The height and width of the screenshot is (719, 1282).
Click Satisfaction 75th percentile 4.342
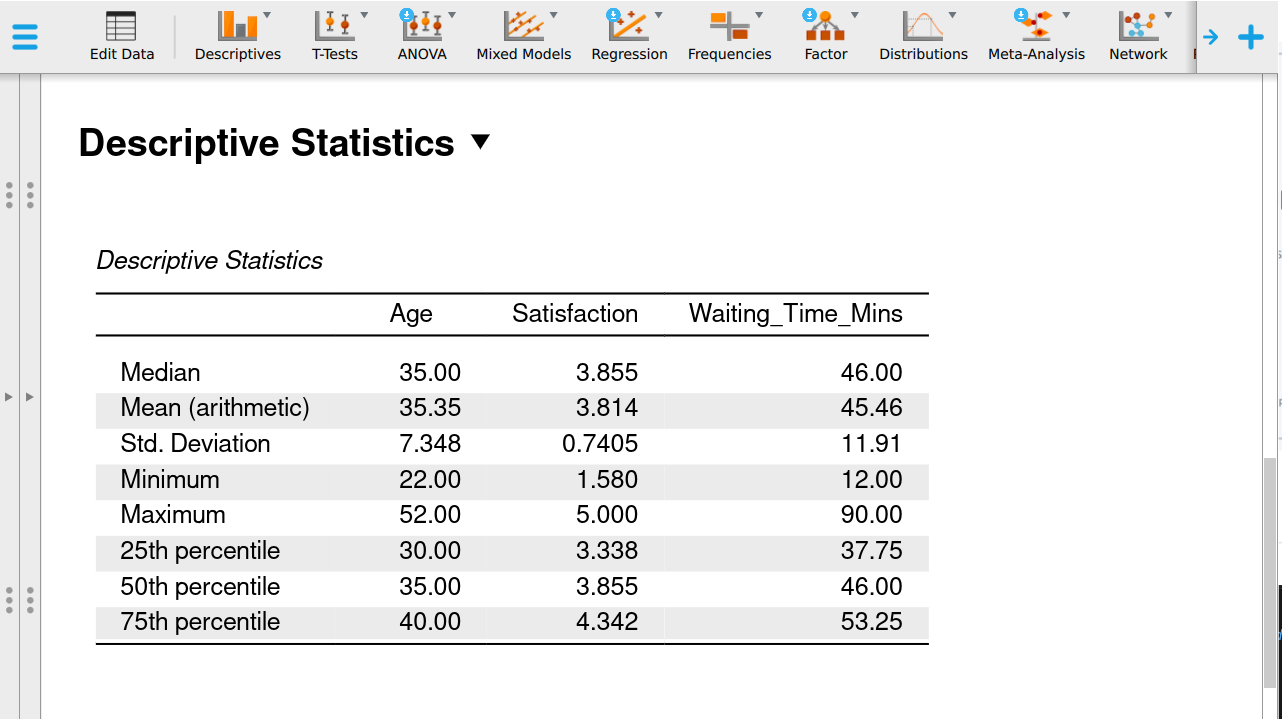point(607,622)
